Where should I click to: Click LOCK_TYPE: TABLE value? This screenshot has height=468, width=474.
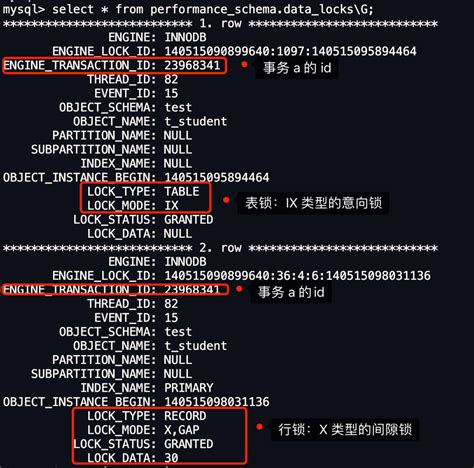pos(182,191)
